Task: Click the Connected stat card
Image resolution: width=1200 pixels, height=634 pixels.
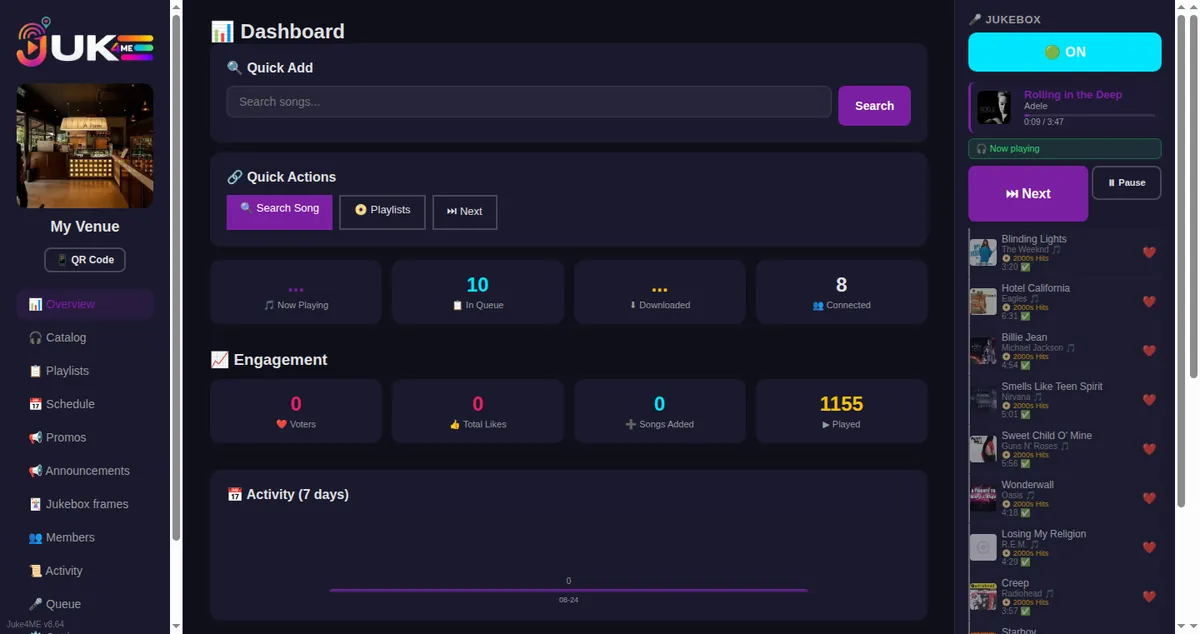Action: point(841,292)
